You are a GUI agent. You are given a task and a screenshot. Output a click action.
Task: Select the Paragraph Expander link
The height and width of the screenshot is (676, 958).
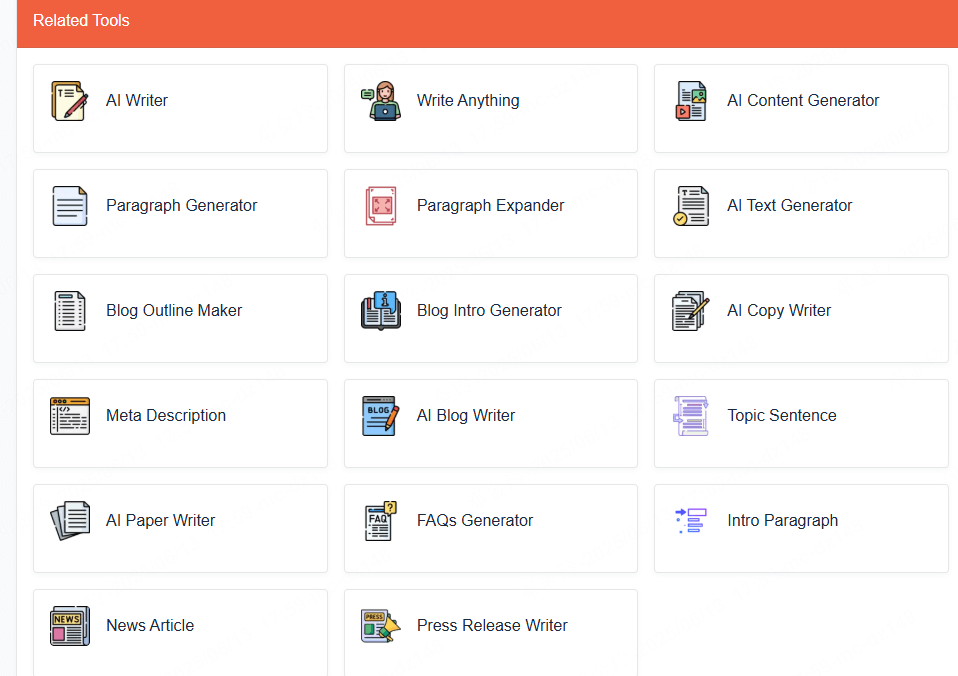(x=491, y=205)
